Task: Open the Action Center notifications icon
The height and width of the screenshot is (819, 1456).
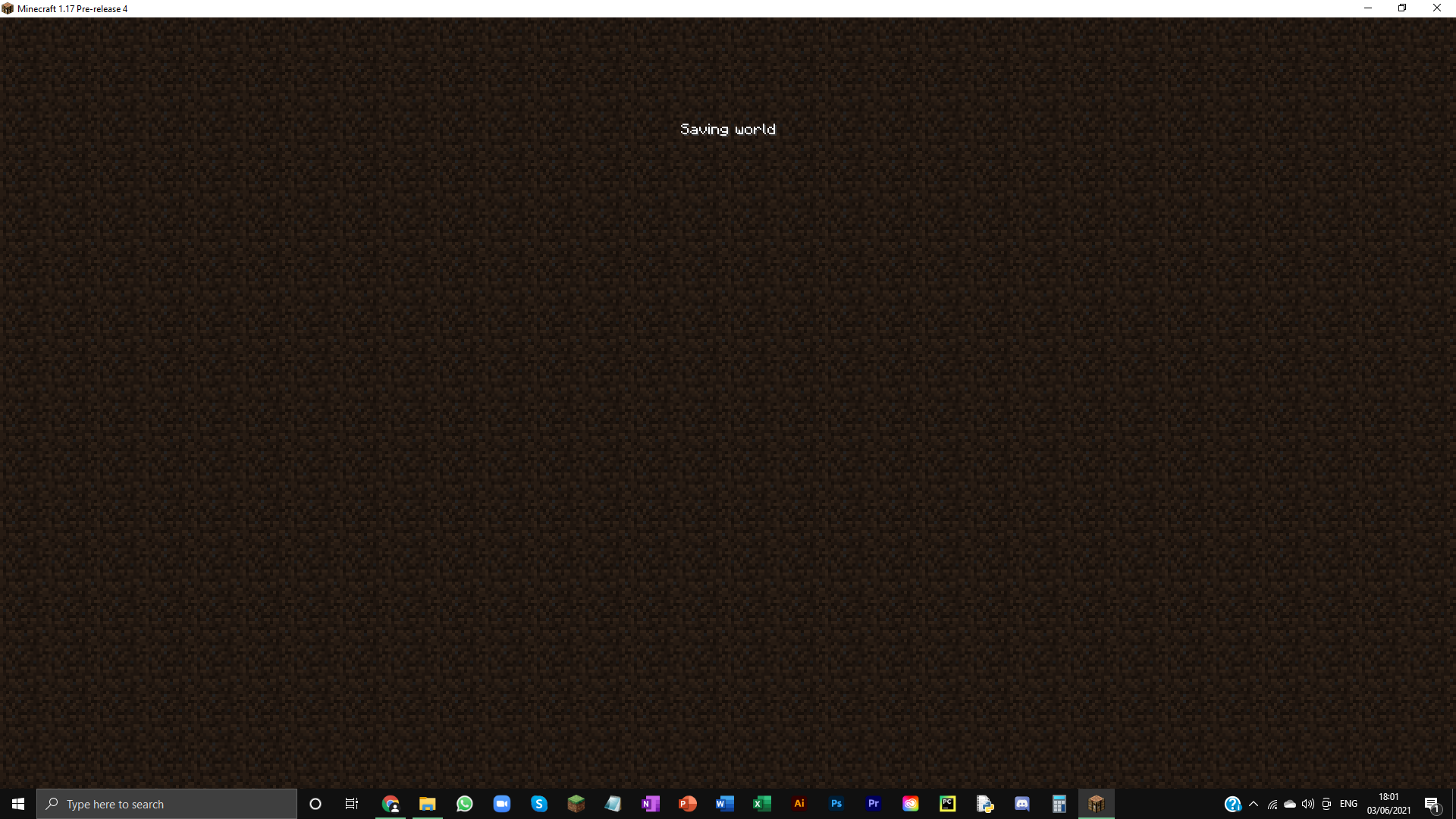Action: (x=1432, y=804)
